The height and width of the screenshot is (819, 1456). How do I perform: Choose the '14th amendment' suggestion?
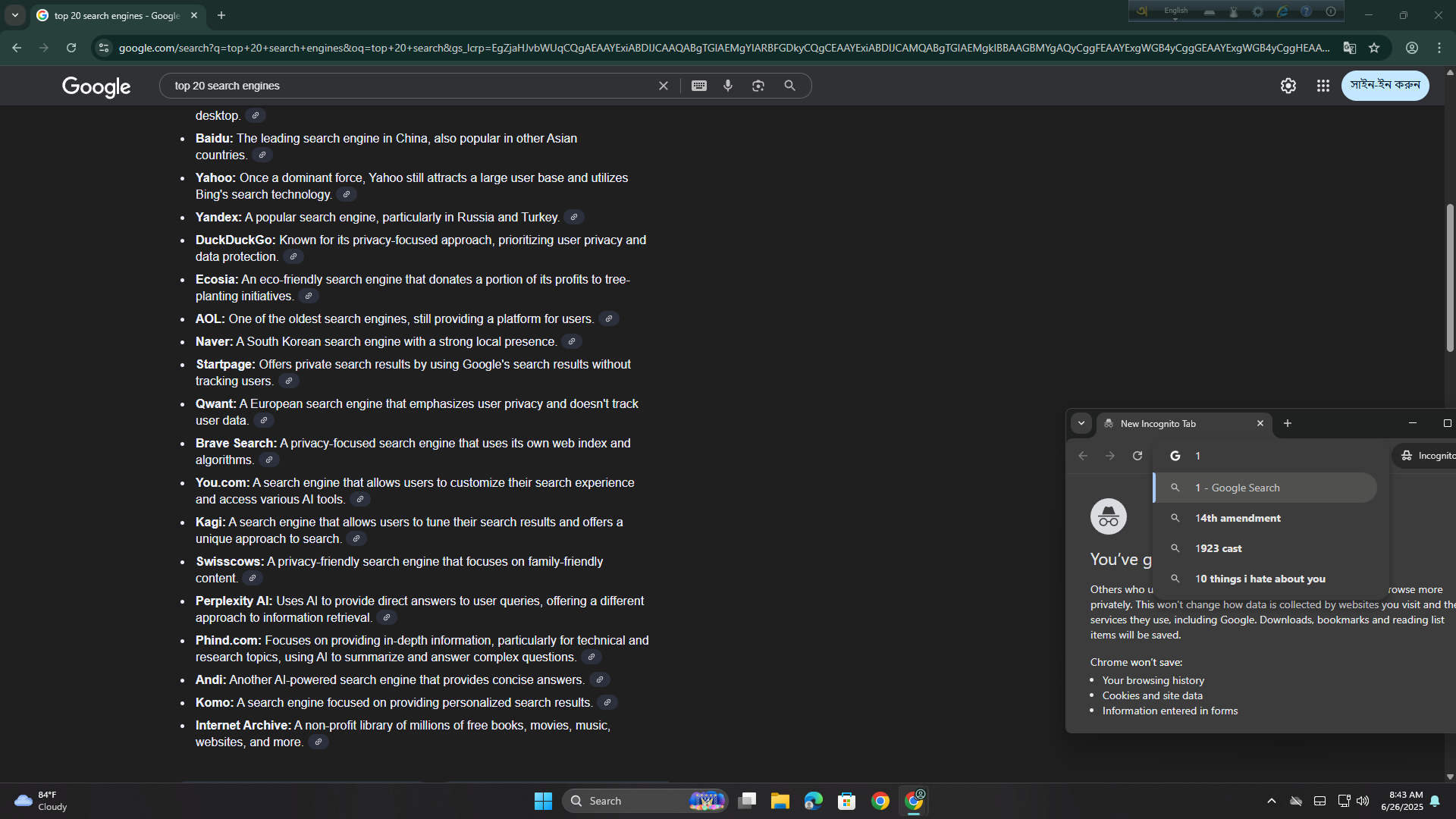tap(1265, 518)
